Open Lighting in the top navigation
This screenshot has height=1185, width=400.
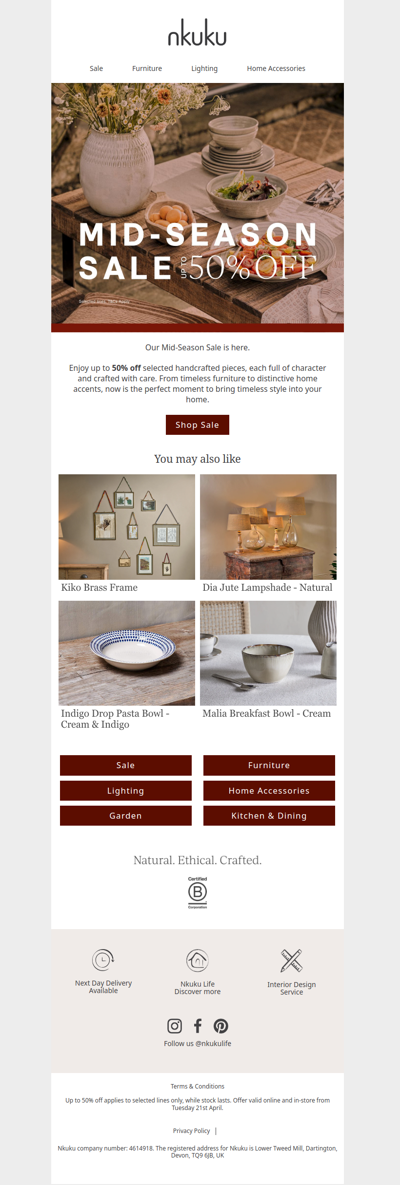click(204, 68)
